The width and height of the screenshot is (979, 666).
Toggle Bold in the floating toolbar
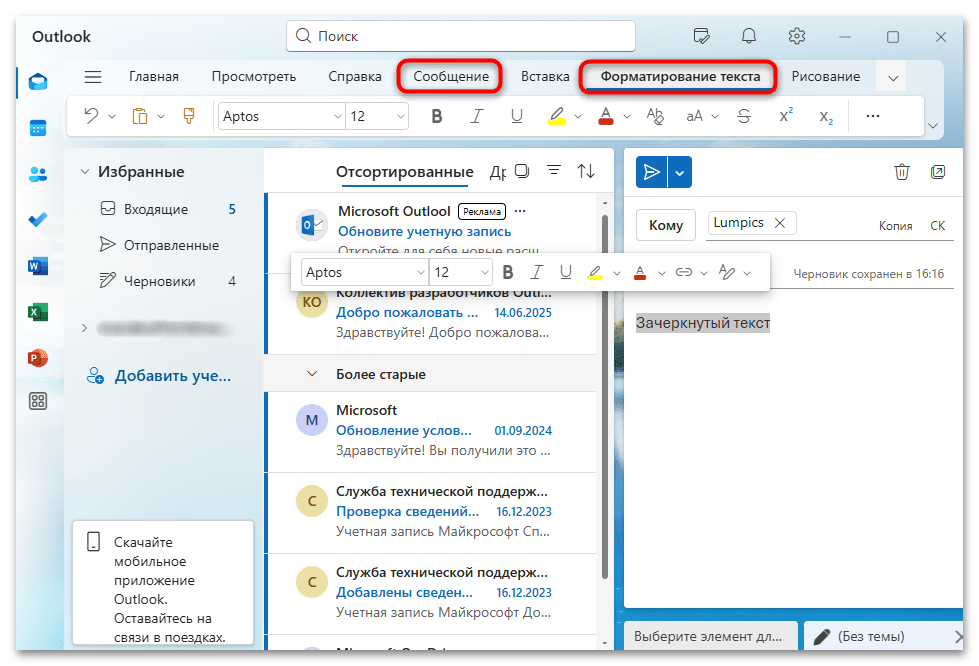tap(508, 272)
